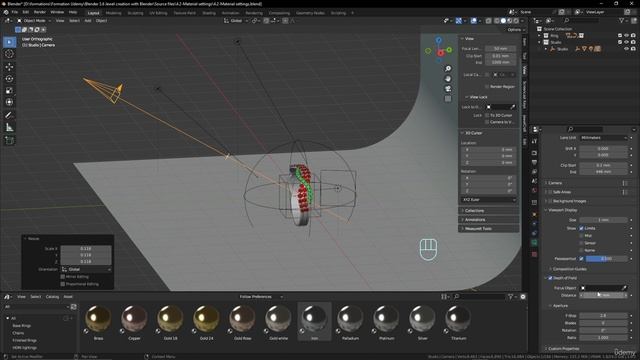The height and width of the screenshot is (360, 640).
Task: Select the Base Rings catalog
Action: click(22, 326)
